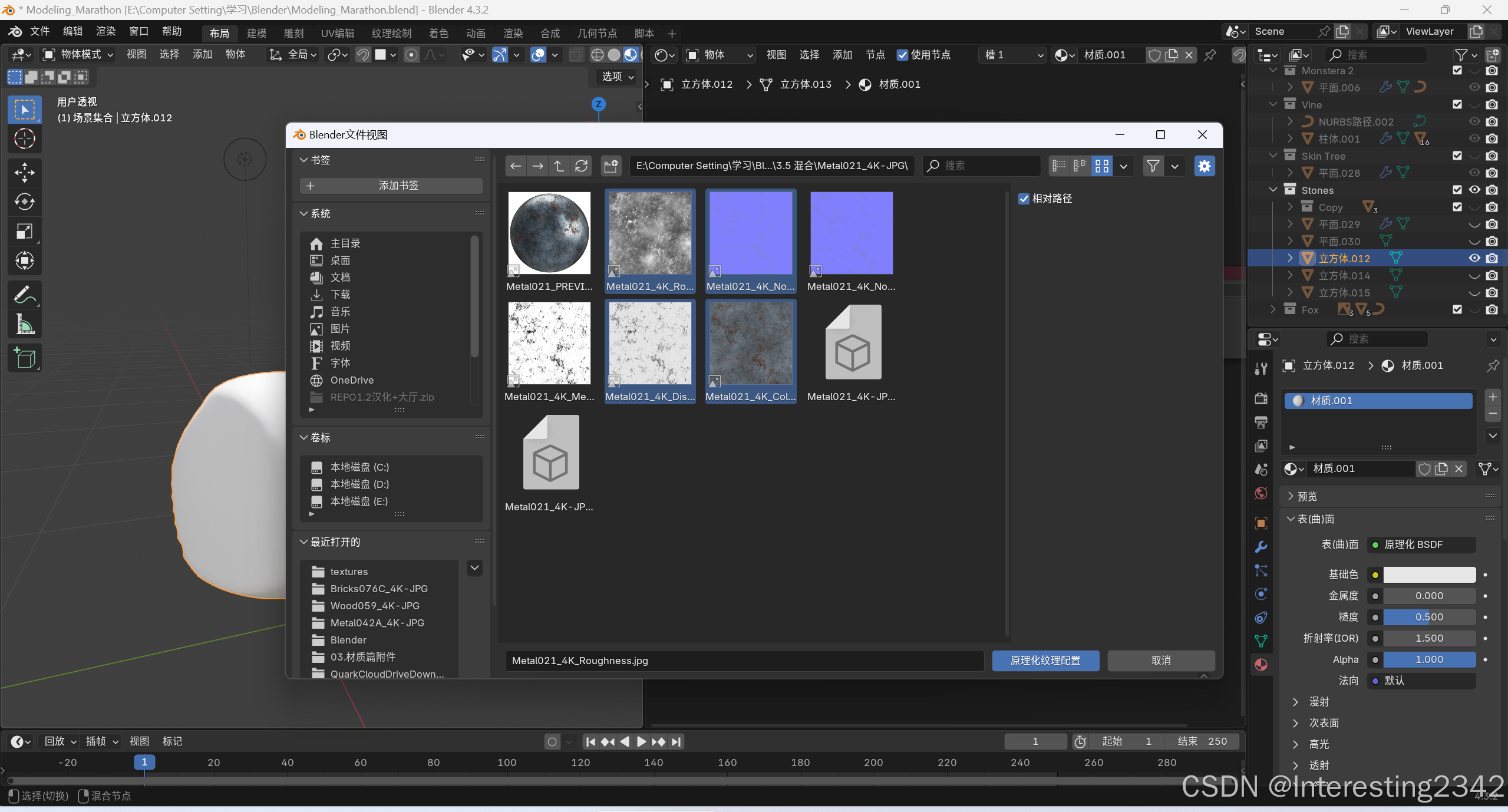Switch to thumbnail display mode icon
The image size is (1508, 812).
click(1101, 166)
